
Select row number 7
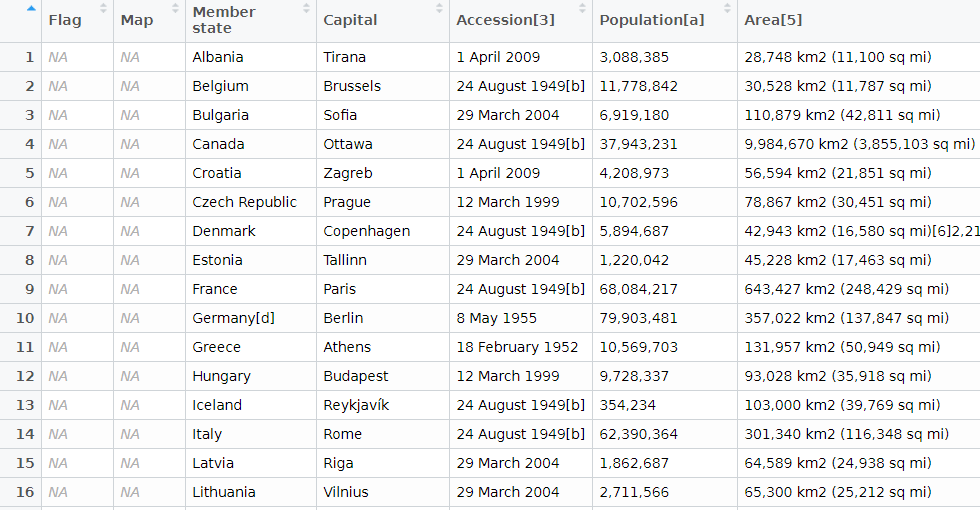click(29, 231)
